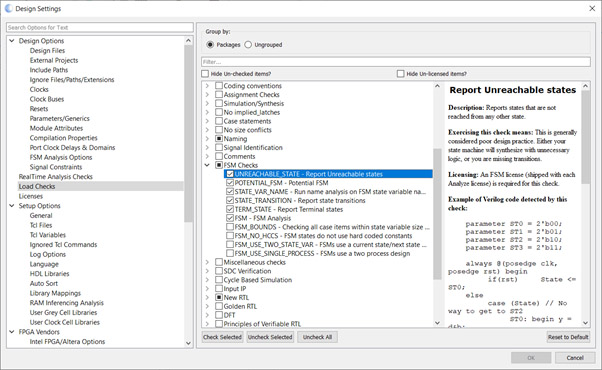This screenshot has height=370, width=602.
Task: Click the OK button
Action: pos(531,358)
